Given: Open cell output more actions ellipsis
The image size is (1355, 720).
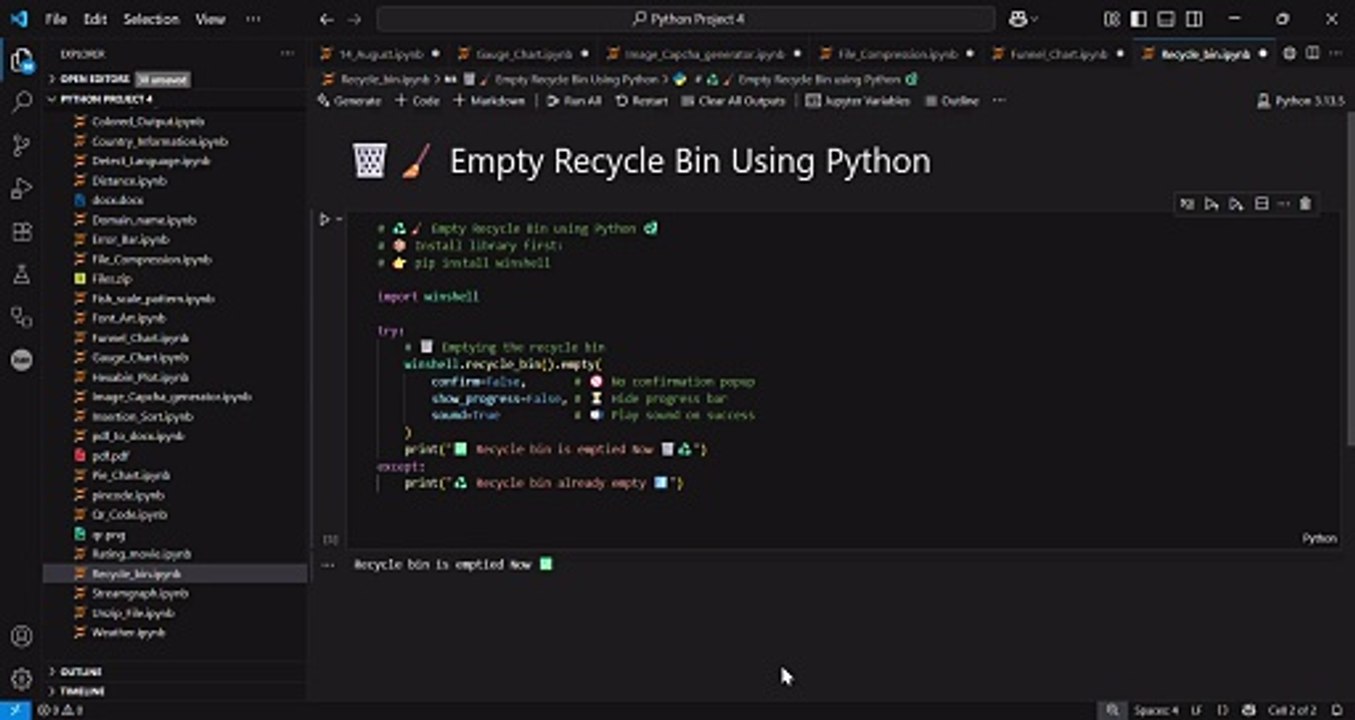Looking at the screenshot, I should pos(327,565).
